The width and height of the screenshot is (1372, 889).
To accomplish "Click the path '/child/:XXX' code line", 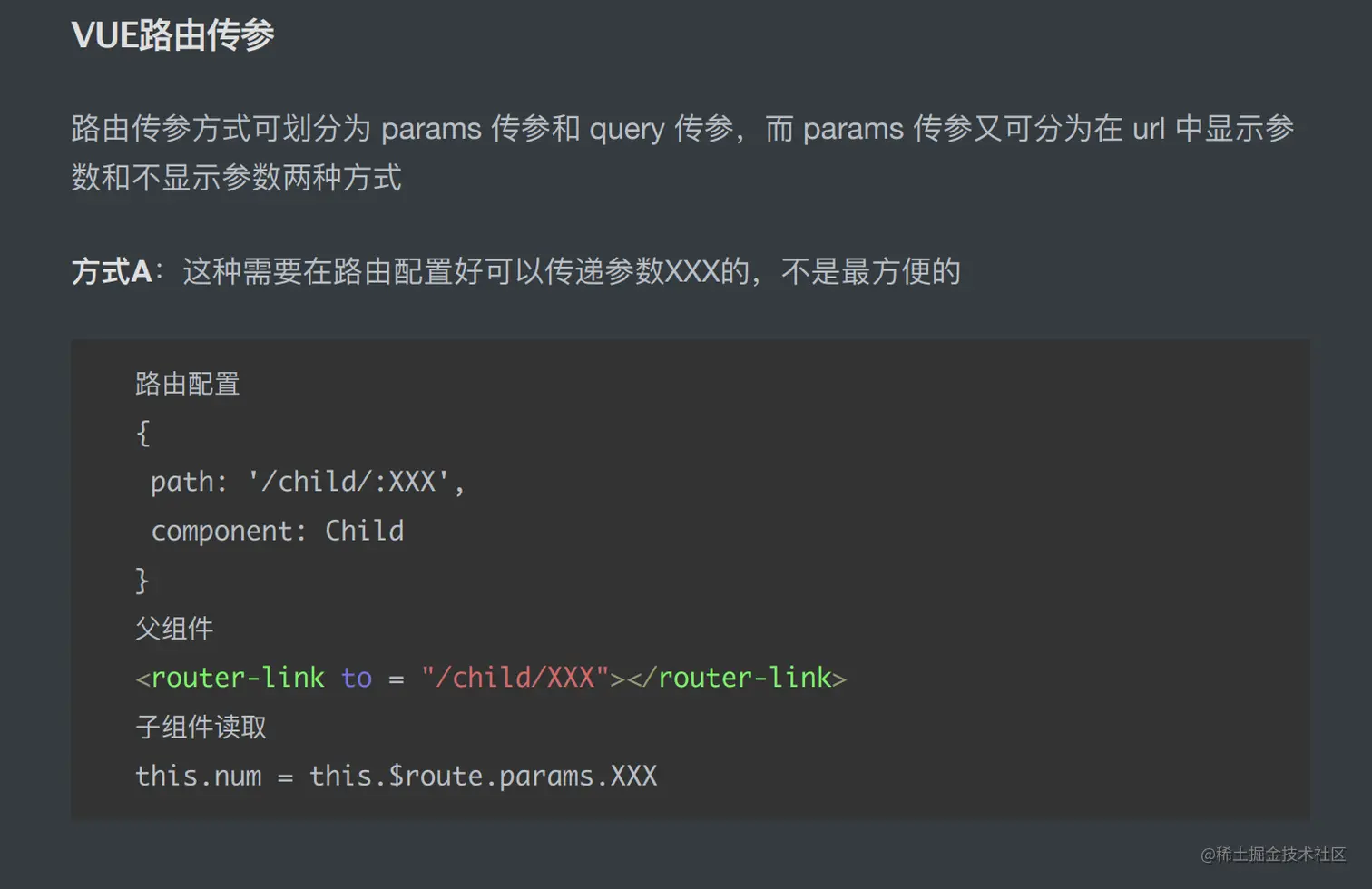I will coord(308,482).
